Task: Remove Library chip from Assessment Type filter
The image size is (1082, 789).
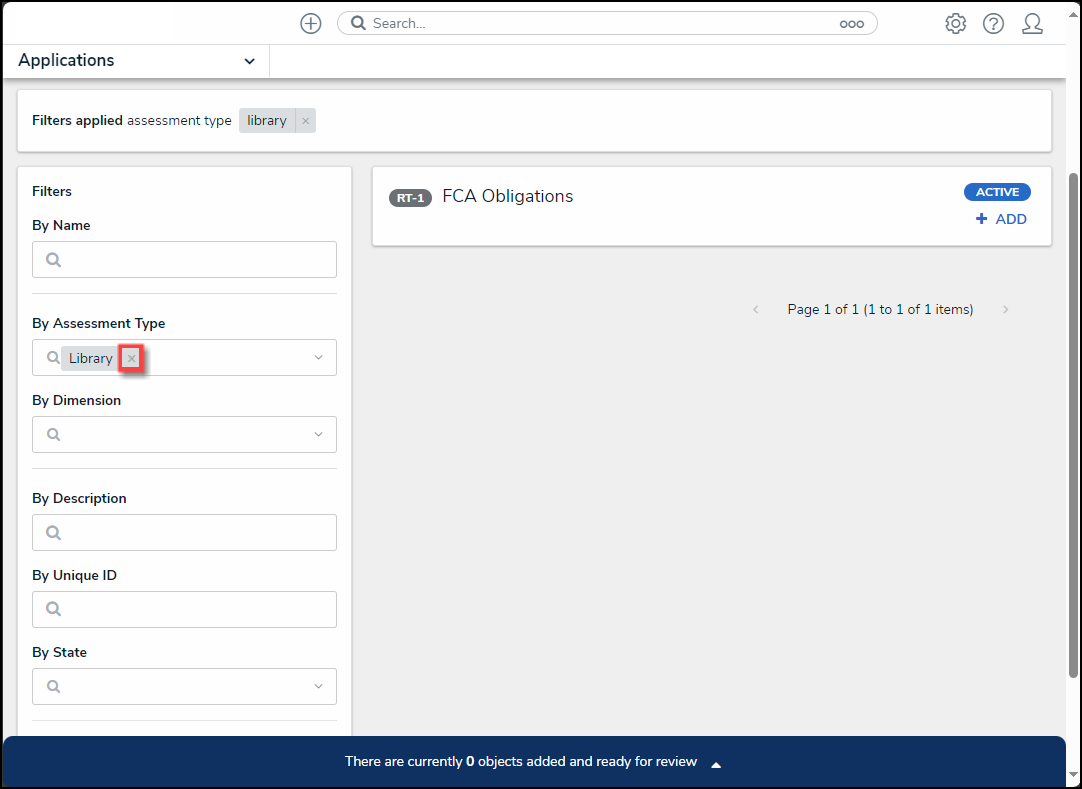Action: (131, 358)
